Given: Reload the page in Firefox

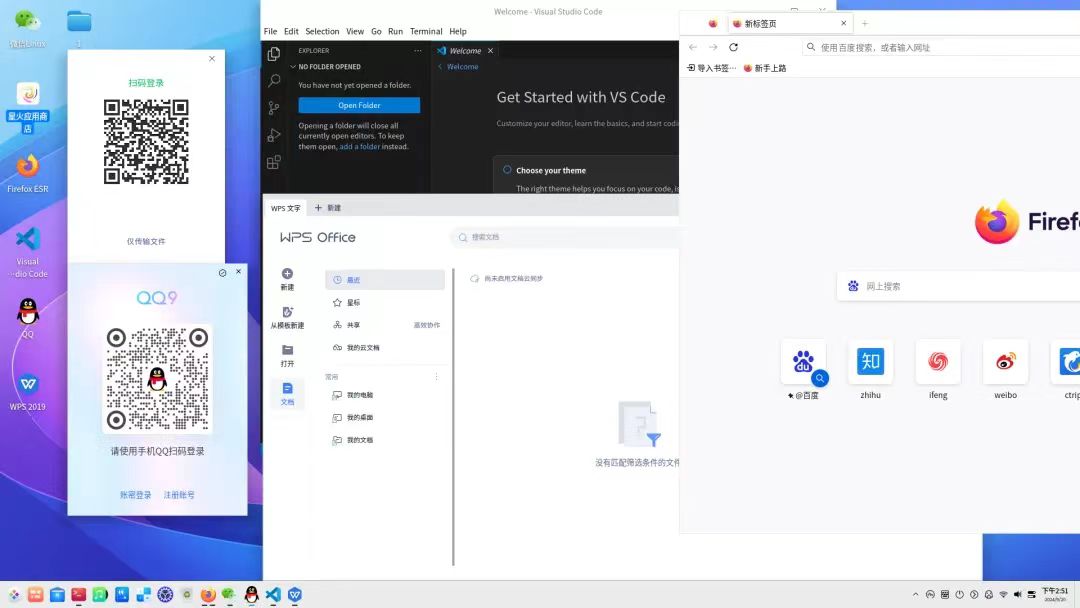Looking at the screenshot, I should [734, 48].
